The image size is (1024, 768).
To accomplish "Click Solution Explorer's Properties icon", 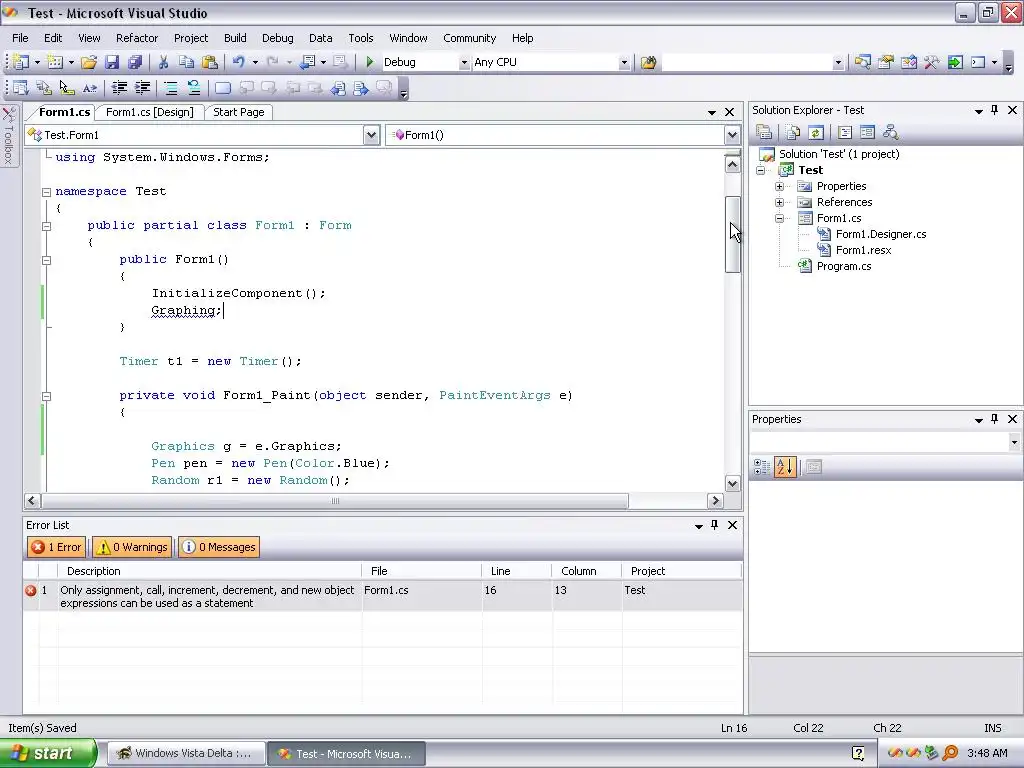I will (x=764, y=133).
